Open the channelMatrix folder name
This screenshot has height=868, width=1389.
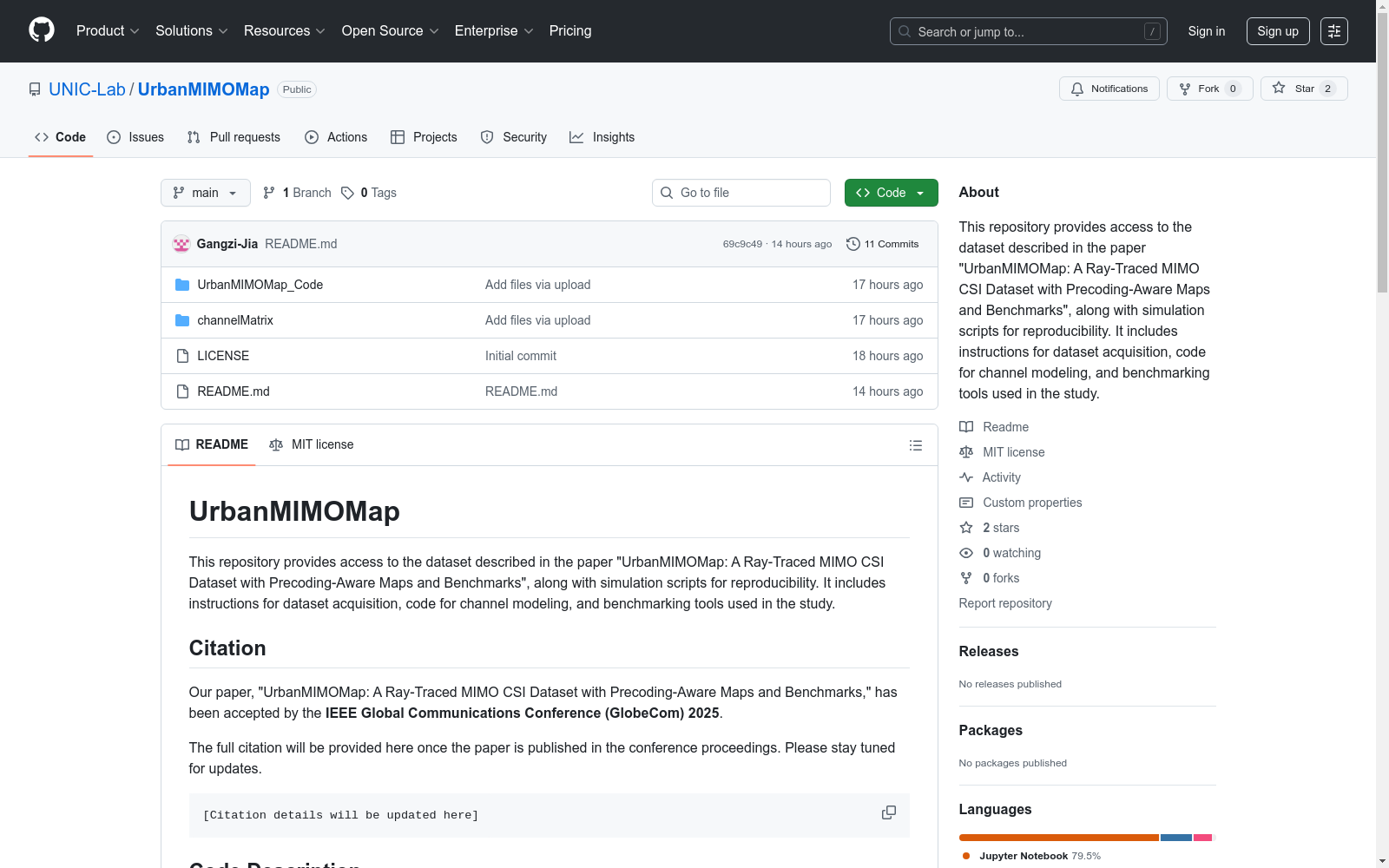(235, 320)
